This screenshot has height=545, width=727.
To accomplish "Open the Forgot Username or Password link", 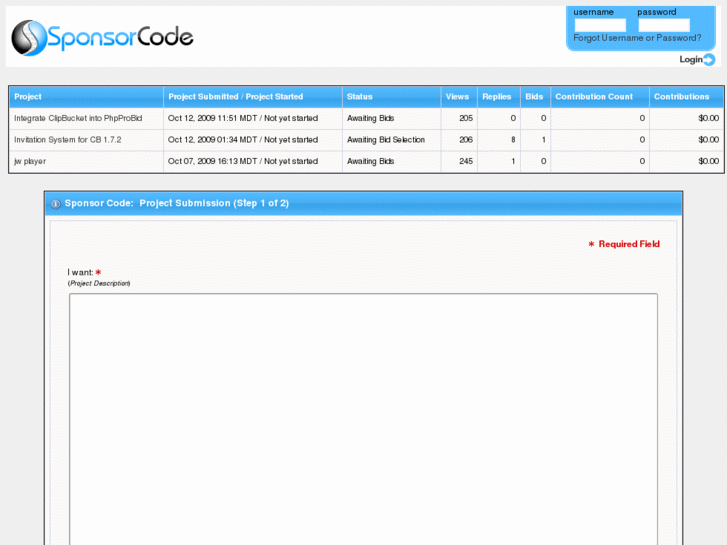I will coord(637,38).
